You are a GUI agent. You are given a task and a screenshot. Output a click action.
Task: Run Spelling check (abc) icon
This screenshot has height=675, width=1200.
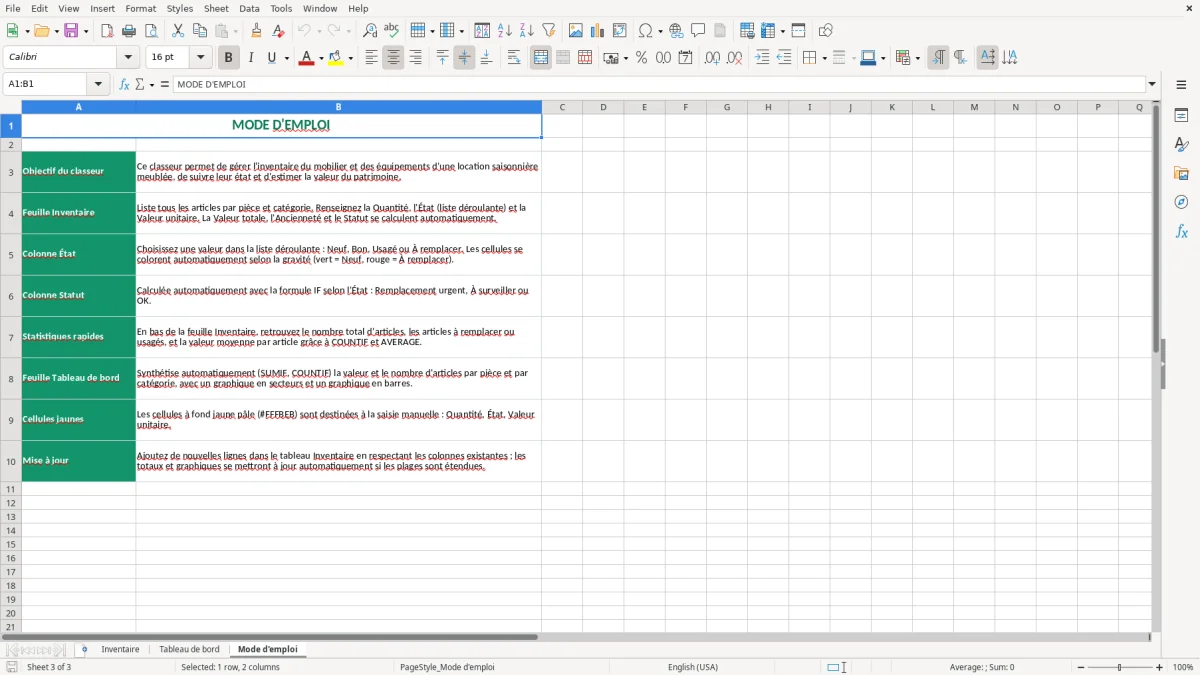tap(392, 31)
